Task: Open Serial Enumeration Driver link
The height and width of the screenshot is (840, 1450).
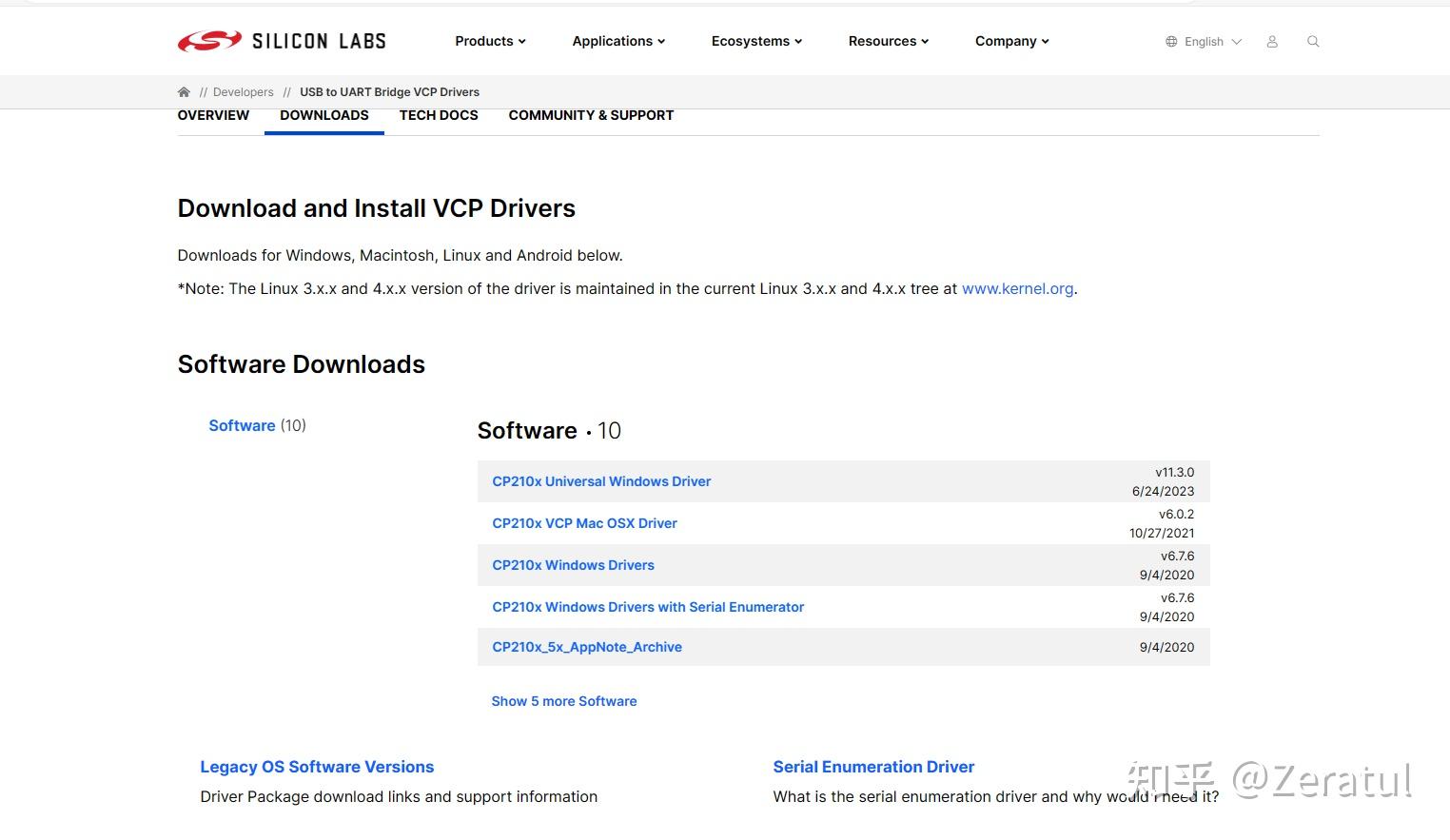Action: tap(873, 767)
